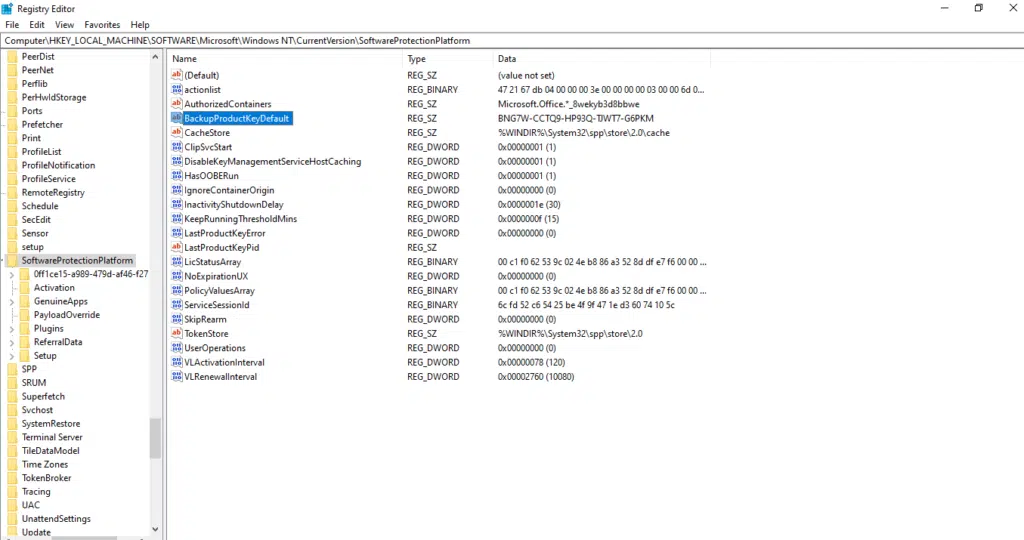1024x540 pixels.
Task: Select the ServiceSessionId value name
Action: coord(217,305)
